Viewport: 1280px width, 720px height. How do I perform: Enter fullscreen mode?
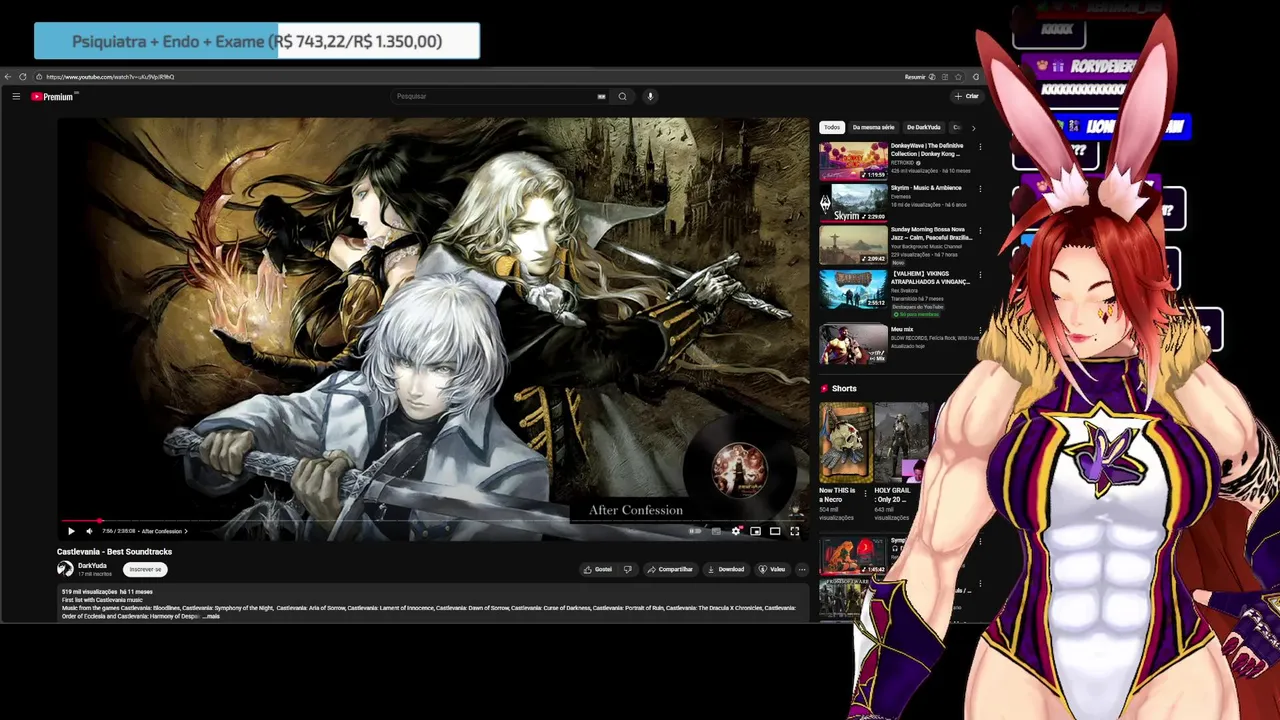(795, 531)
